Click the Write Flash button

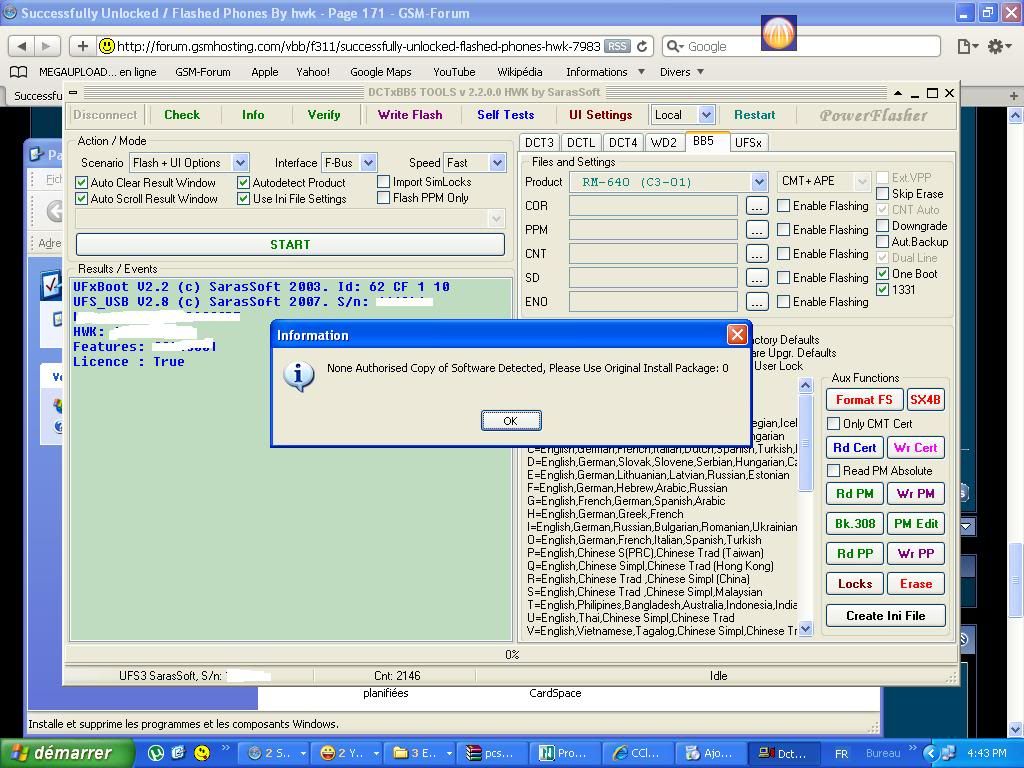click(x=410, y=115)
